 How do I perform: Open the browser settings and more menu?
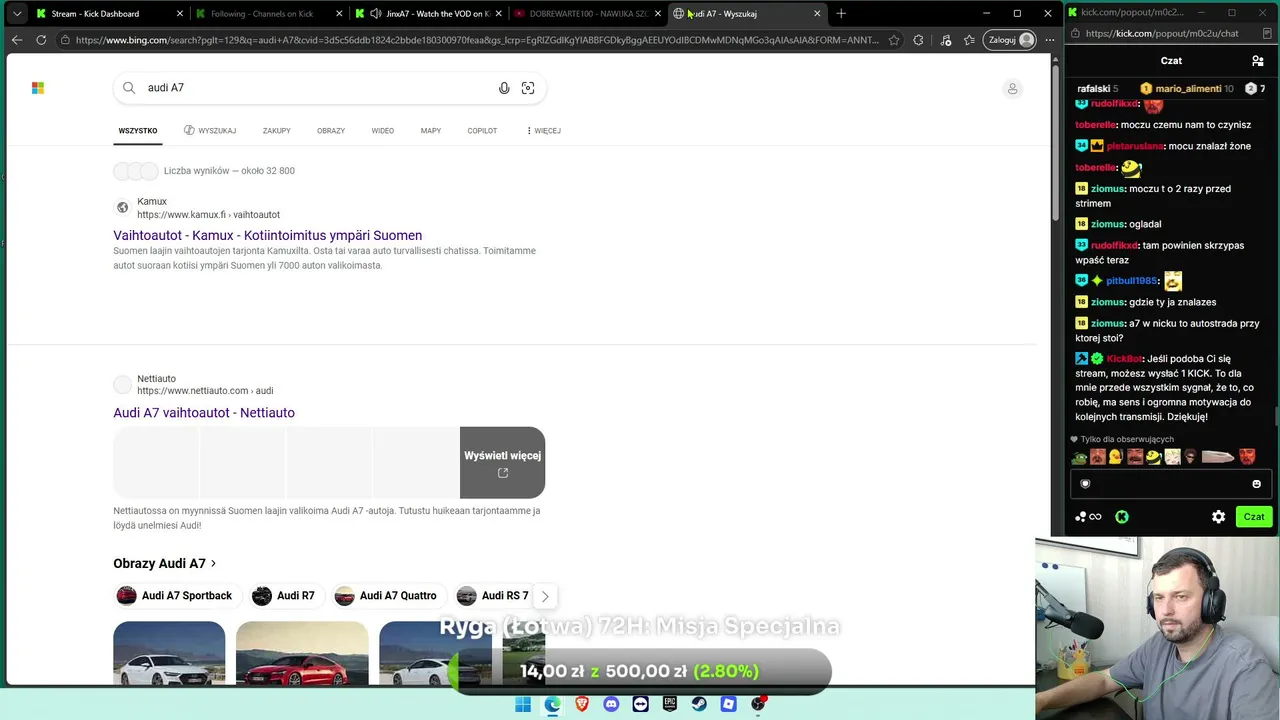click(x=1049, y=40)
